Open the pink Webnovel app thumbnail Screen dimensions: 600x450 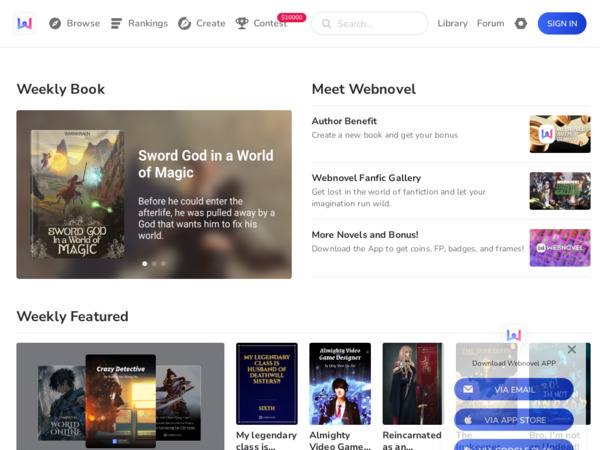(560, 248)
